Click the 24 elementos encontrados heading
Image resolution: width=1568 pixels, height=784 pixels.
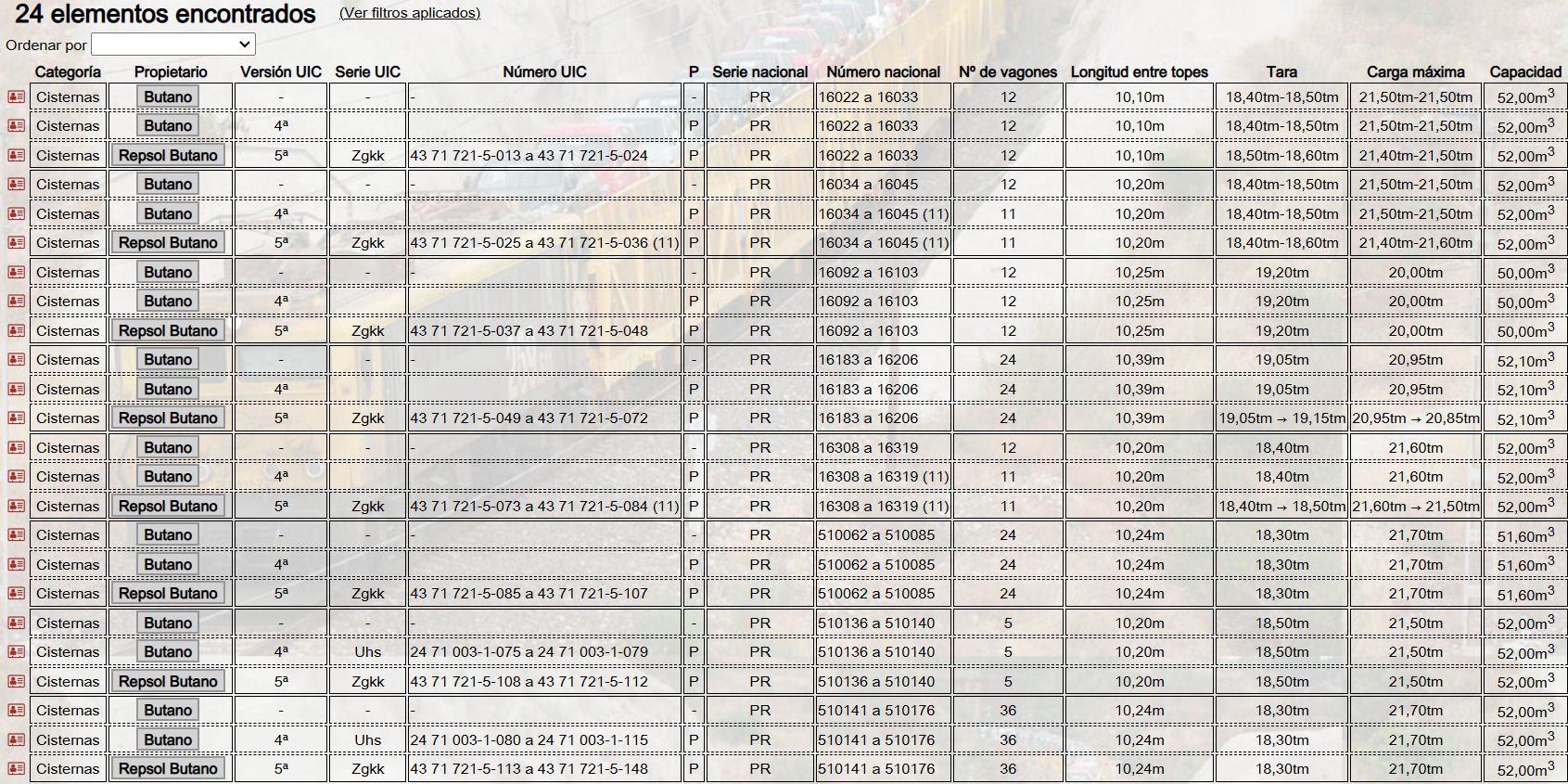pos(165,14)
